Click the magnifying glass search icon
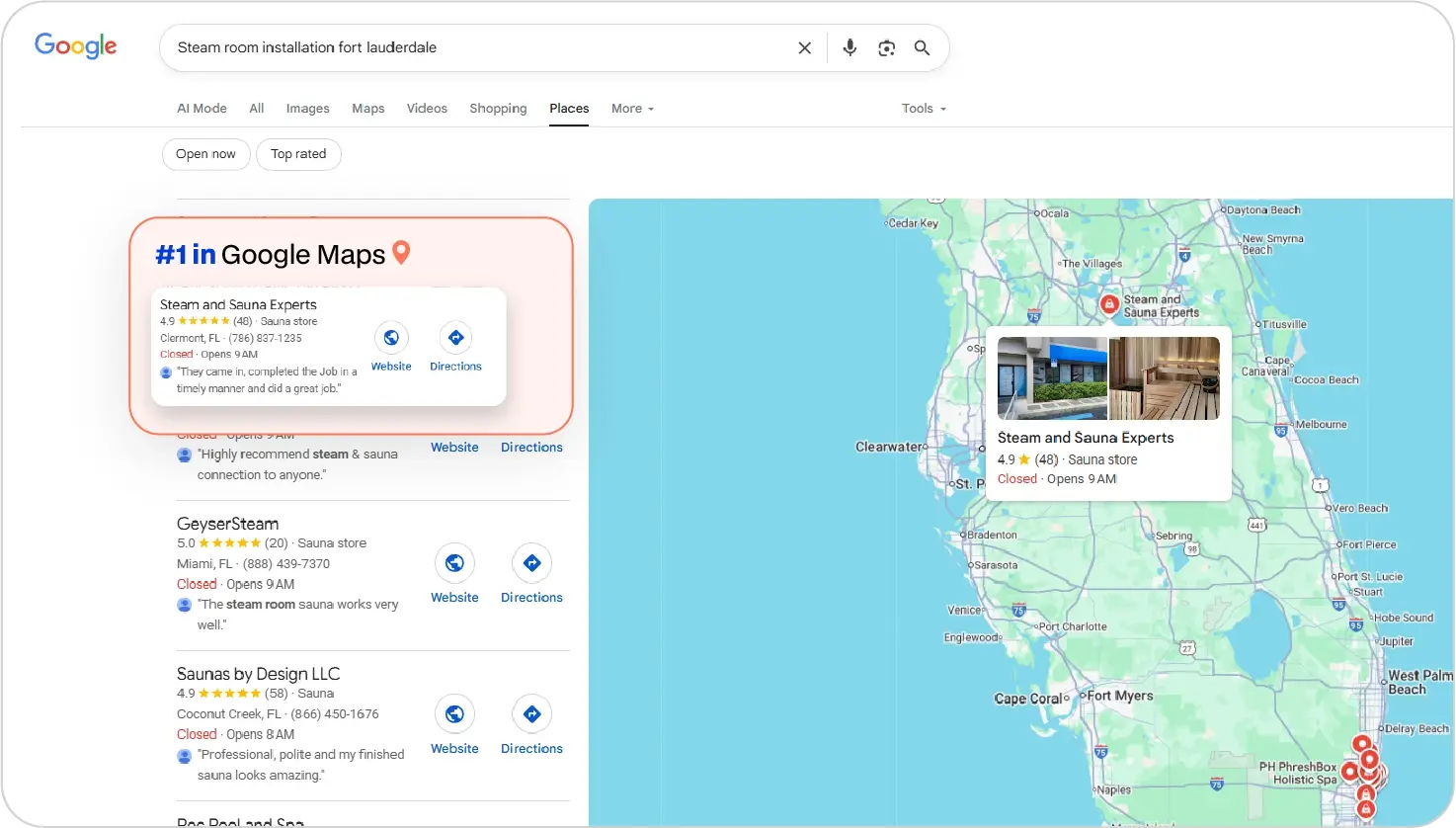The width and height of the screenshot is (1456, 828). tap(922, 47)
